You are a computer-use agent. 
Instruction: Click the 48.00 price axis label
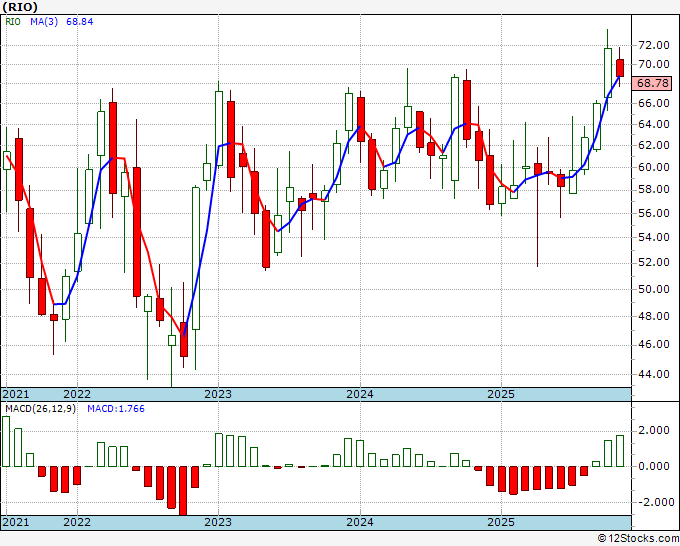coord(654,316)
